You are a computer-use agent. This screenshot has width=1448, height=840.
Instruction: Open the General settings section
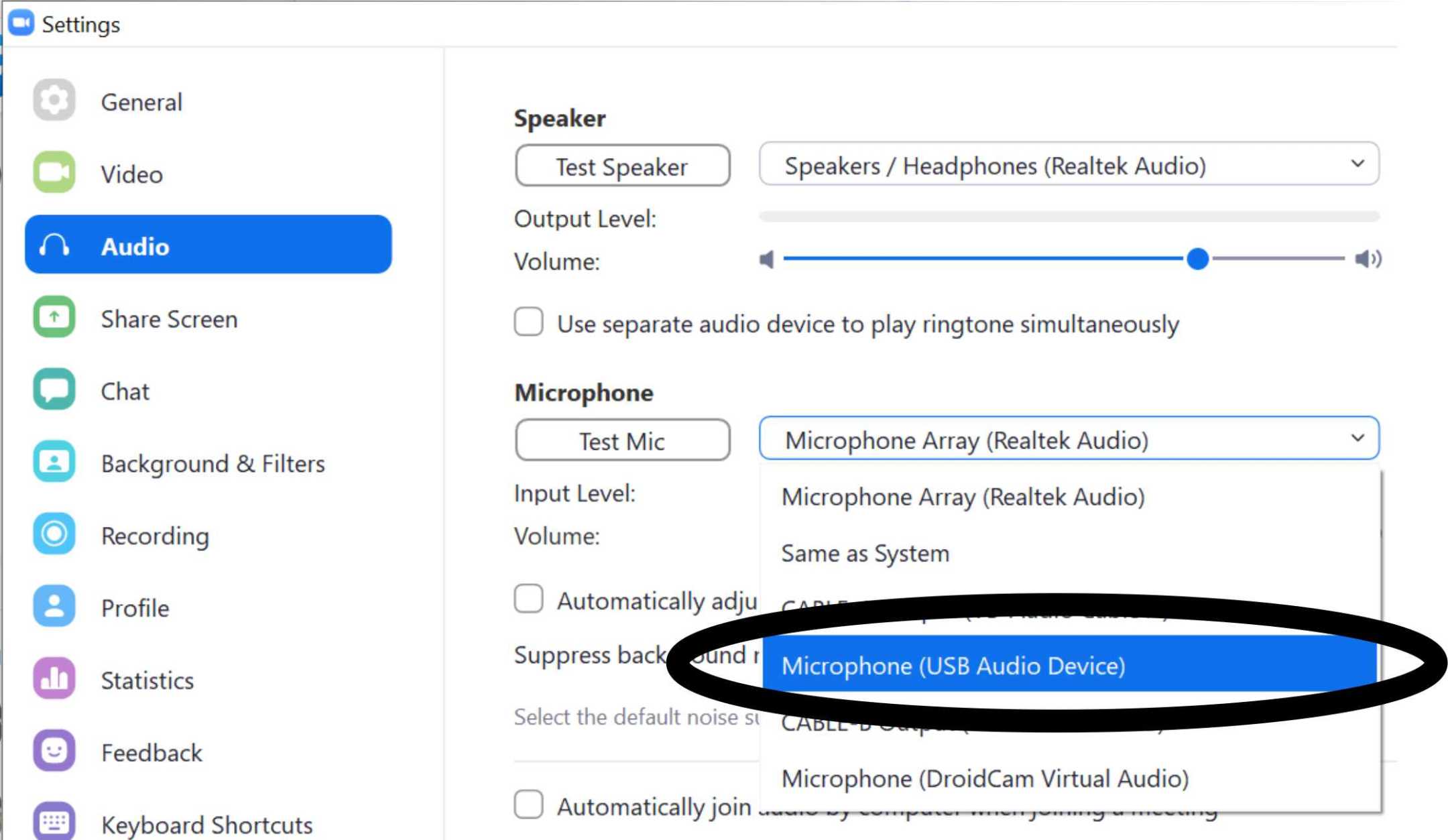[x=141, y=102]
